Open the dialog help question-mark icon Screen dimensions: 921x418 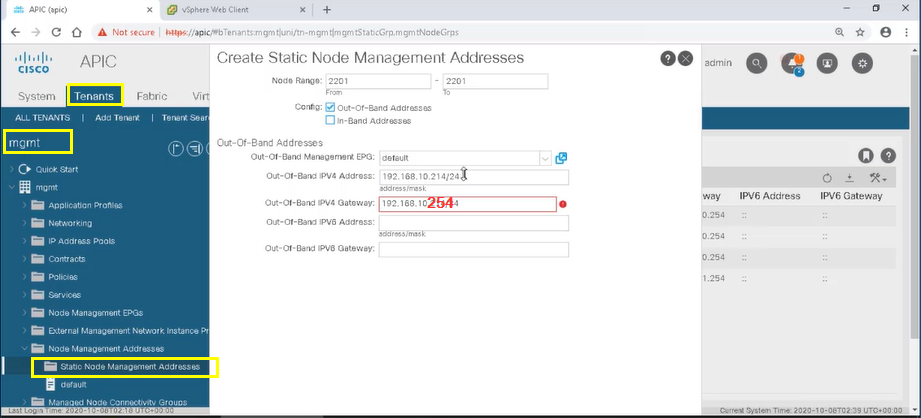(x=667, y=59)
